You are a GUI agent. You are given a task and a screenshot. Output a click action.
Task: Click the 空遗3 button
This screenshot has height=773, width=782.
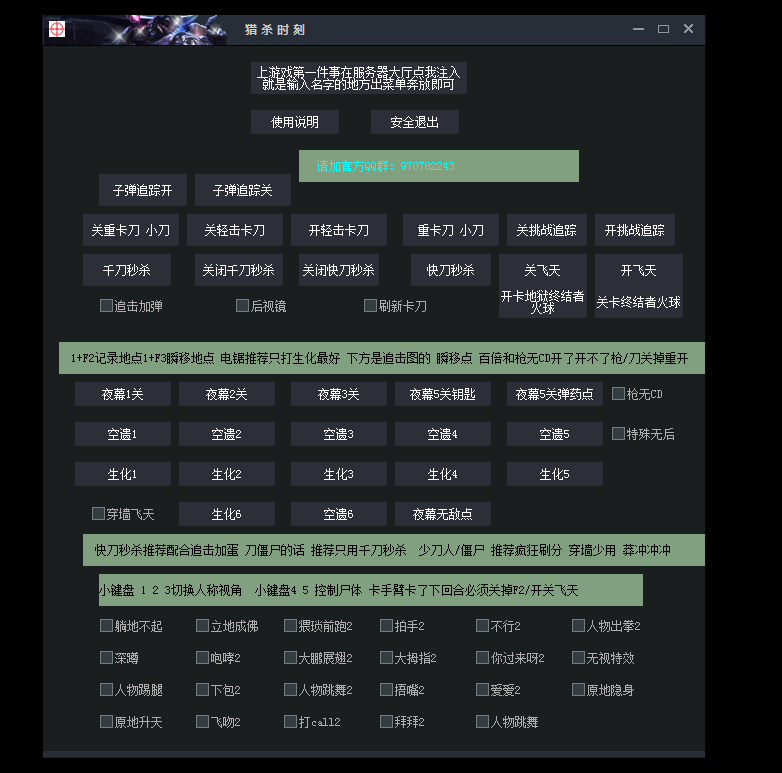coord(339,434)
